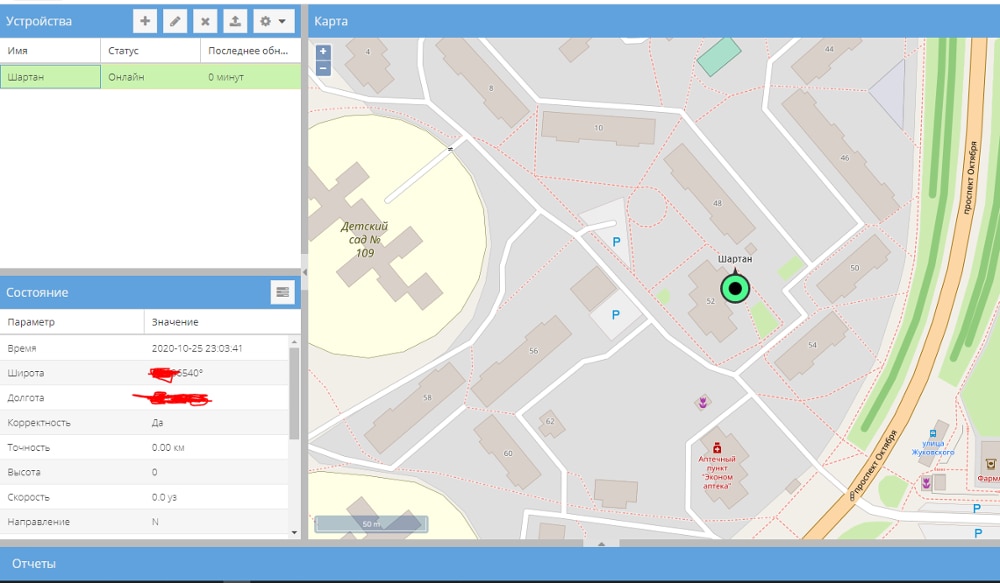Open the settings gear dropdown menu
This screenshot has width=1000, height=583.
point(271,21)
